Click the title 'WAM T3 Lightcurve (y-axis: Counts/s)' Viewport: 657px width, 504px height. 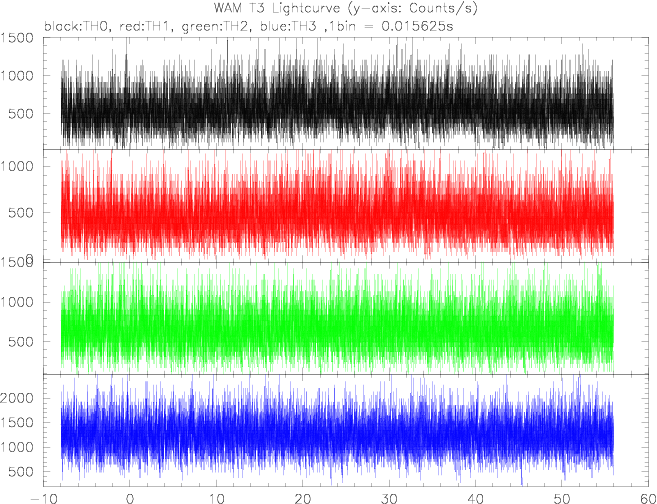(346, 8)
